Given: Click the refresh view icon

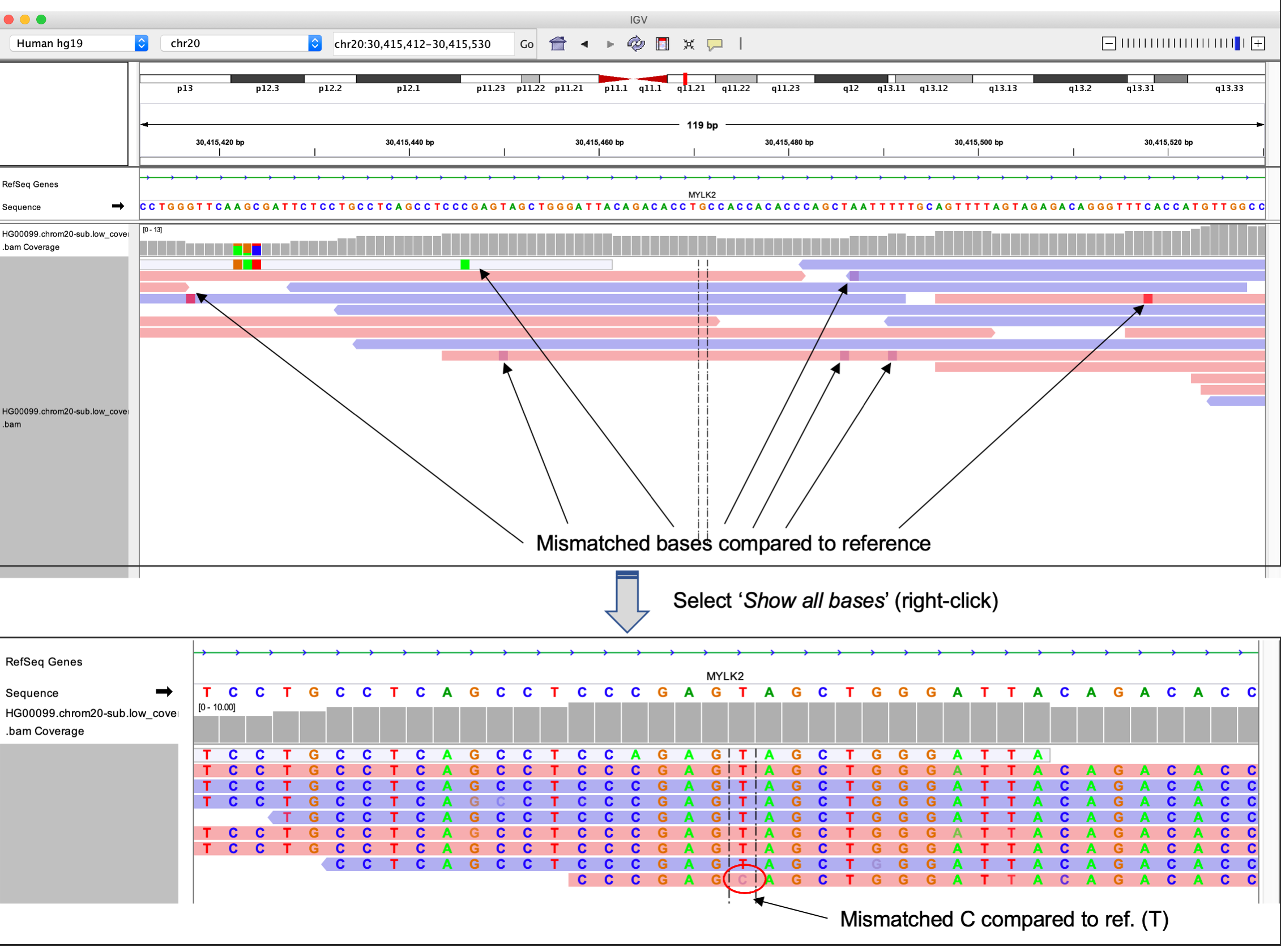Looking at the screenshot, I should pyautogui.click(x=635, y=44).
